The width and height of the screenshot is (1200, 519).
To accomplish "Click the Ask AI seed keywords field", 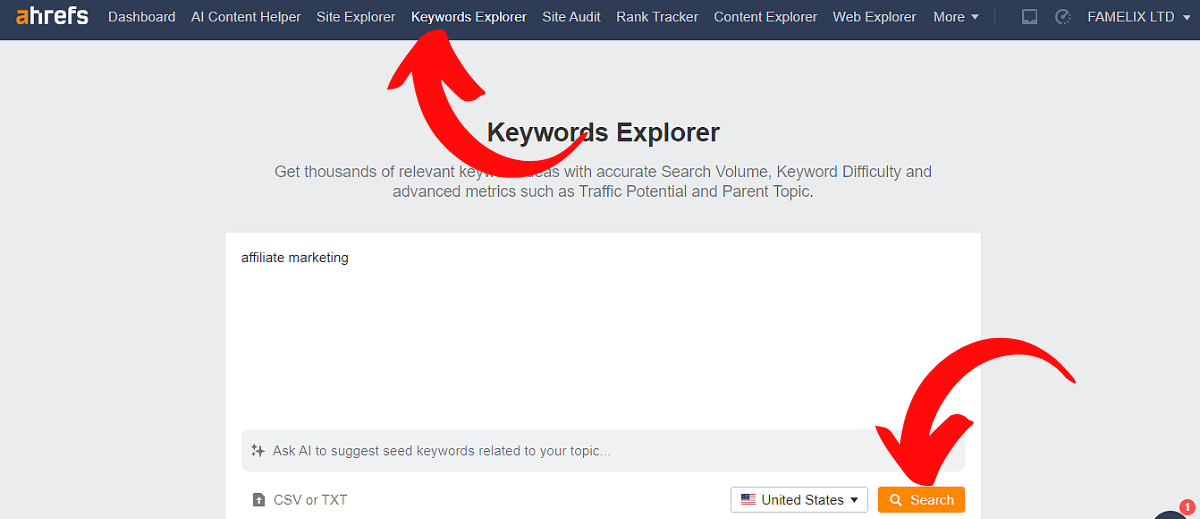I will pyautogui.click(x=603, y=451).
